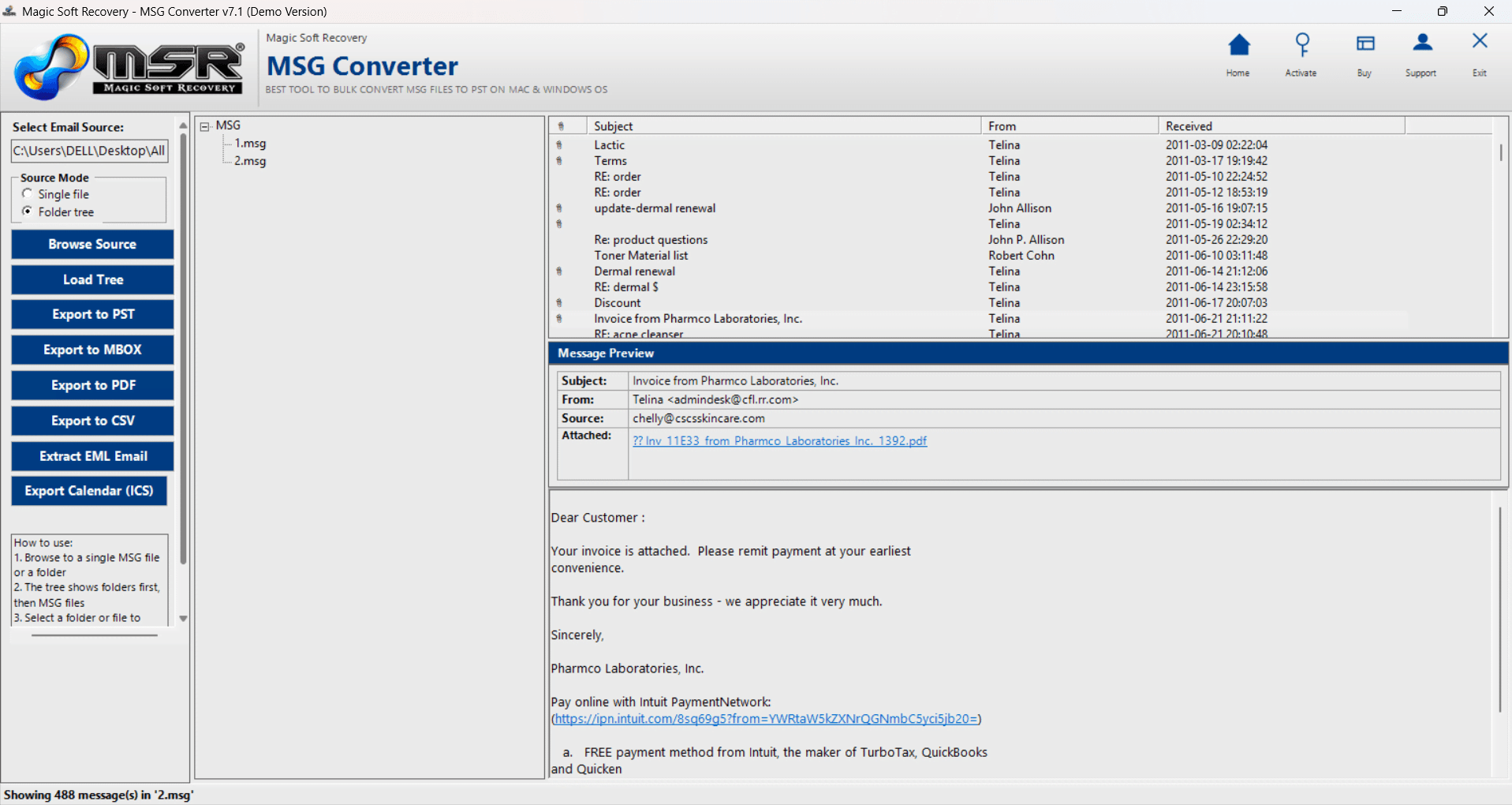Click Export to PST
This screenshot has width=1512, height=805.
pos(92,314)
